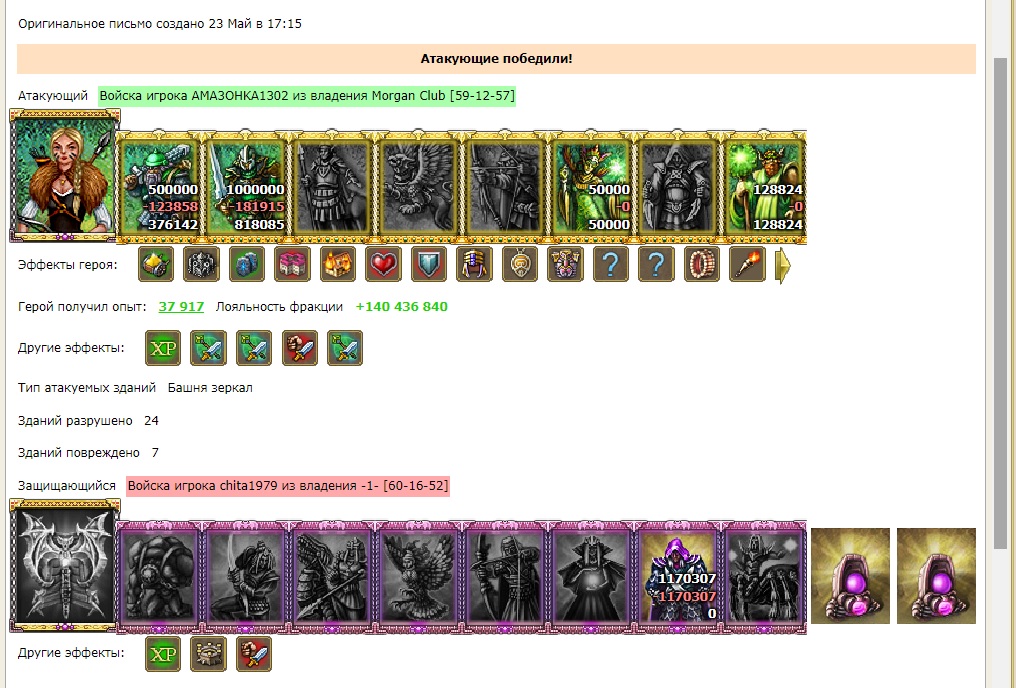Select attacker unit card with 1000000 troops
The height and width of the screenshot is (688, 1016).
point(246,186)
